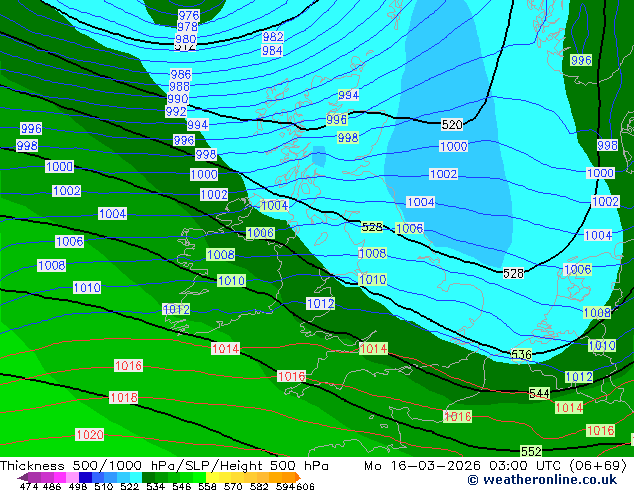This screenshot has width=634, height=490.
Task: Select the red 1020 isobar label
Action: (x=90, y=435)
